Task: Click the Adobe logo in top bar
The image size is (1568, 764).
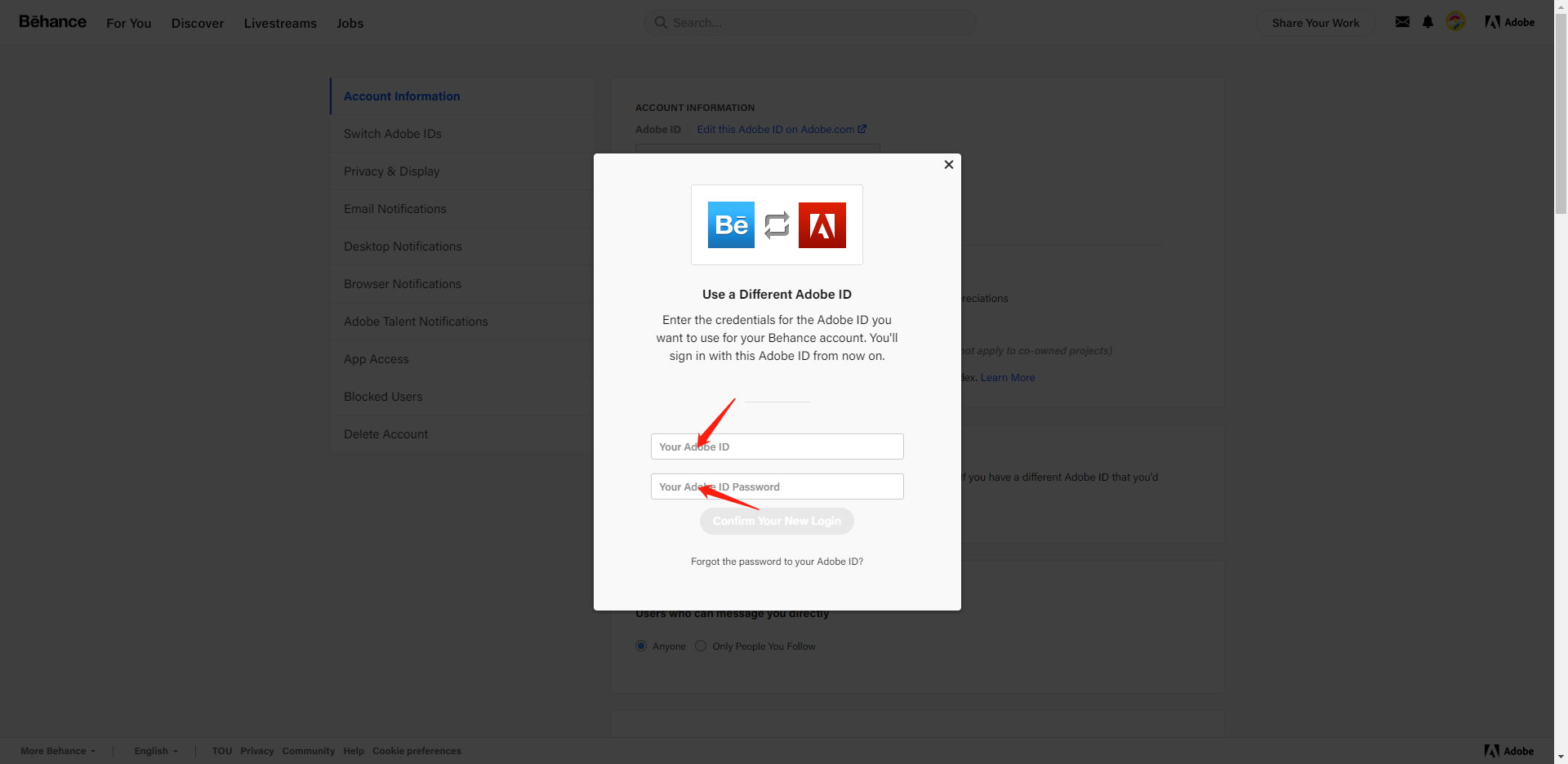Action: [1509, 22]
